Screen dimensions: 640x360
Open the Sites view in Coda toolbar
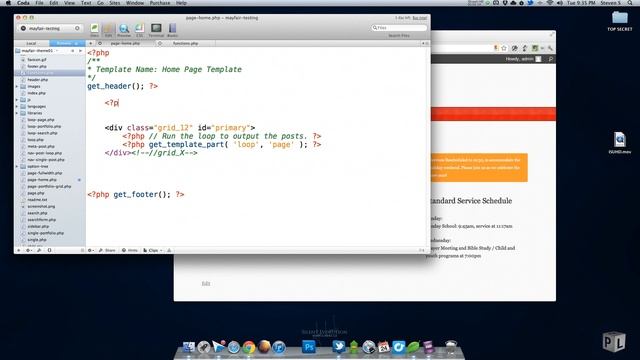(x=94, y=30)
